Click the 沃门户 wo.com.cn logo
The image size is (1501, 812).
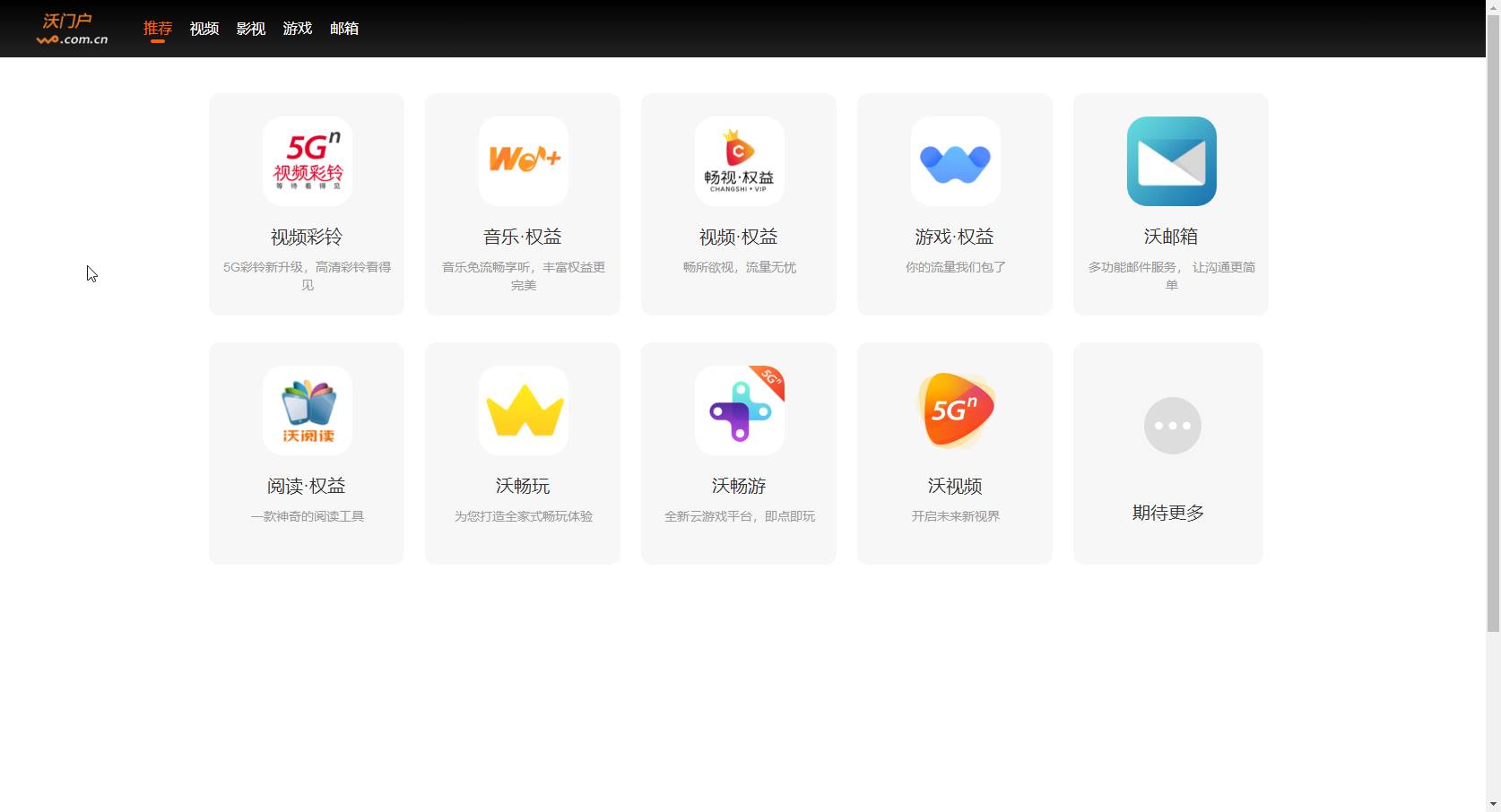tap(72, 29)
